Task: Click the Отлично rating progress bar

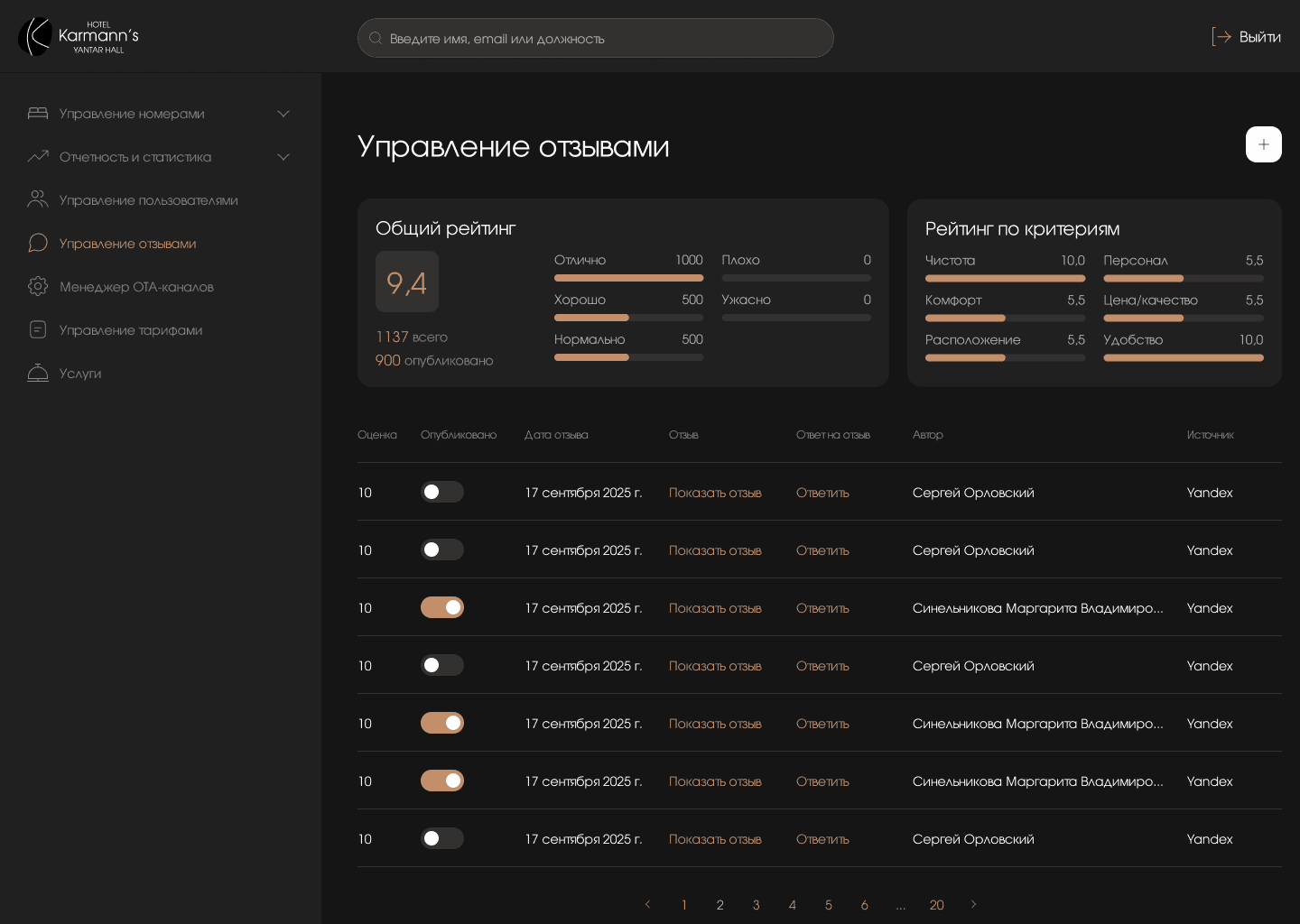Action: point(628,278)
